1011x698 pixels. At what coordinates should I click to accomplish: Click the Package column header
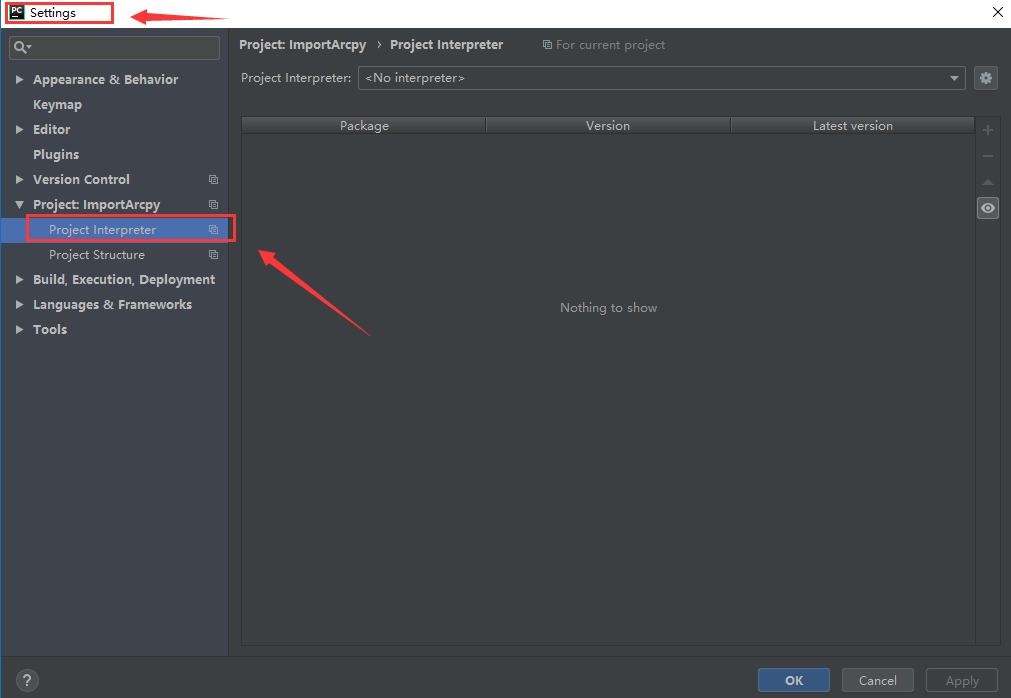click(364, 126)
